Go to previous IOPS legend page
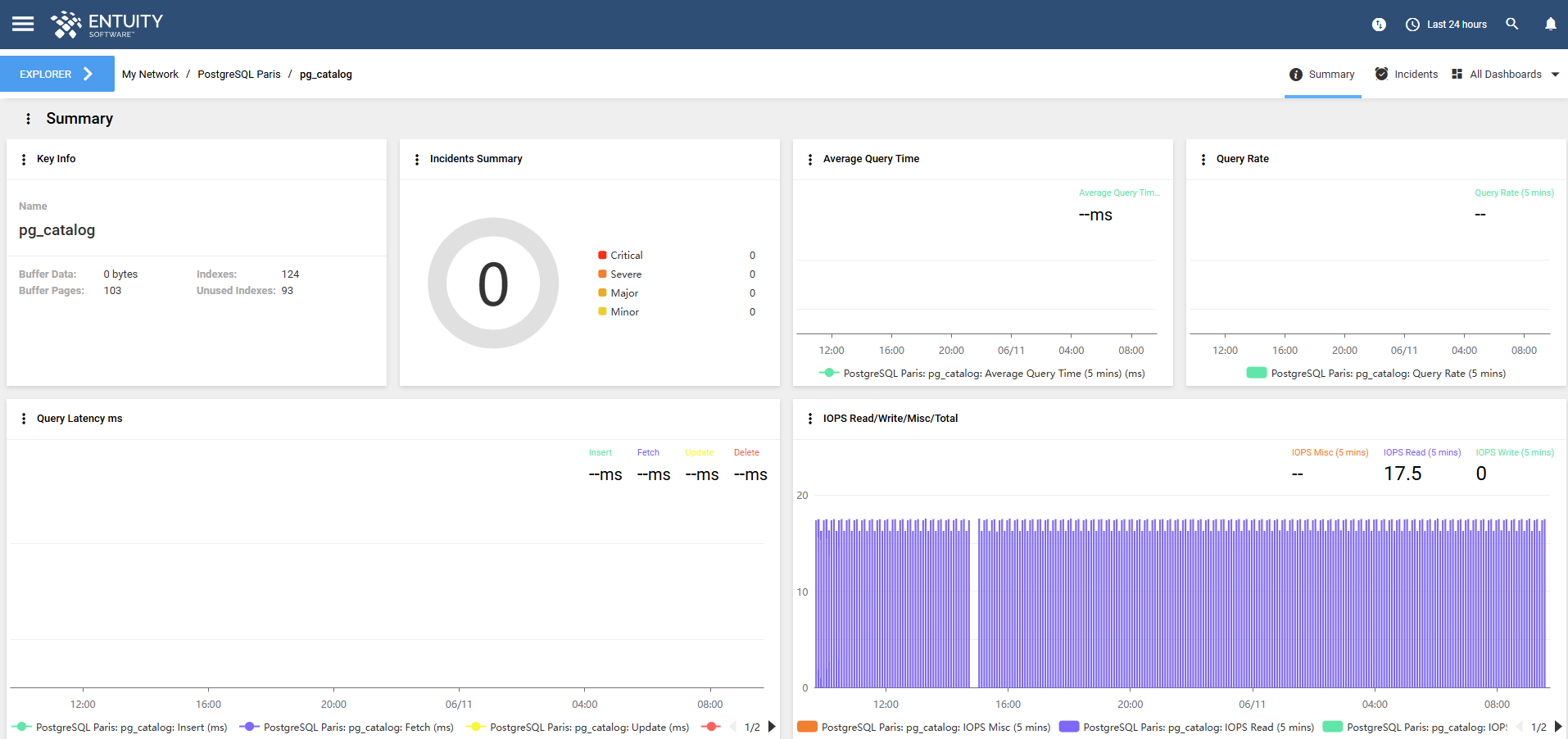 (x=1520, y=727)
